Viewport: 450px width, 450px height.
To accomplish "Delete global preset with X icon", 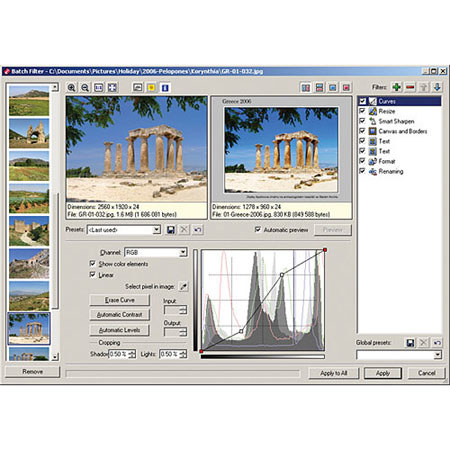I will point(424,342).
